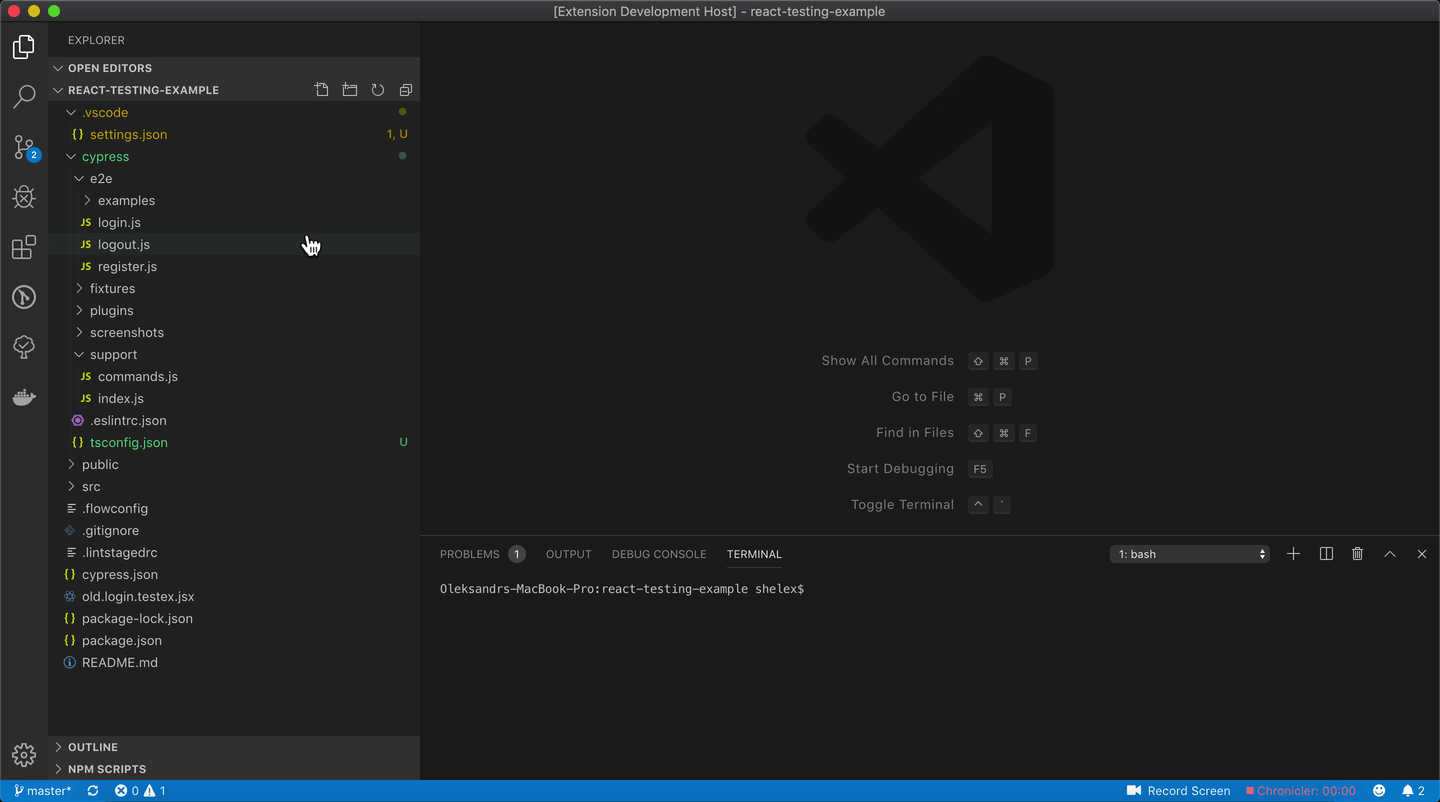The height and width of the screenshot is (802, 1440).
Task: Open settings.json file
Action: (234, 135)
